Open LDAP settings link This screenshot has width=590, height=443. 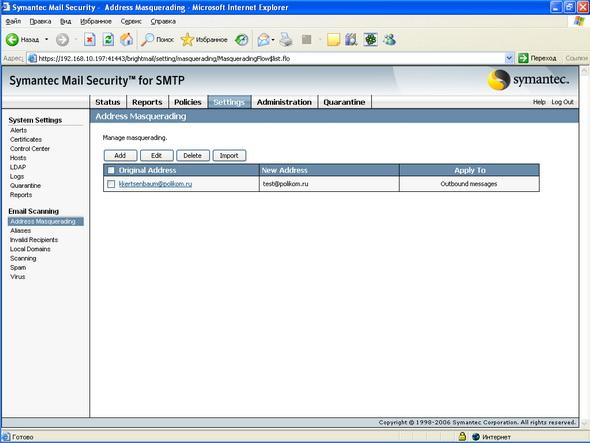click(x=18, y=167)
